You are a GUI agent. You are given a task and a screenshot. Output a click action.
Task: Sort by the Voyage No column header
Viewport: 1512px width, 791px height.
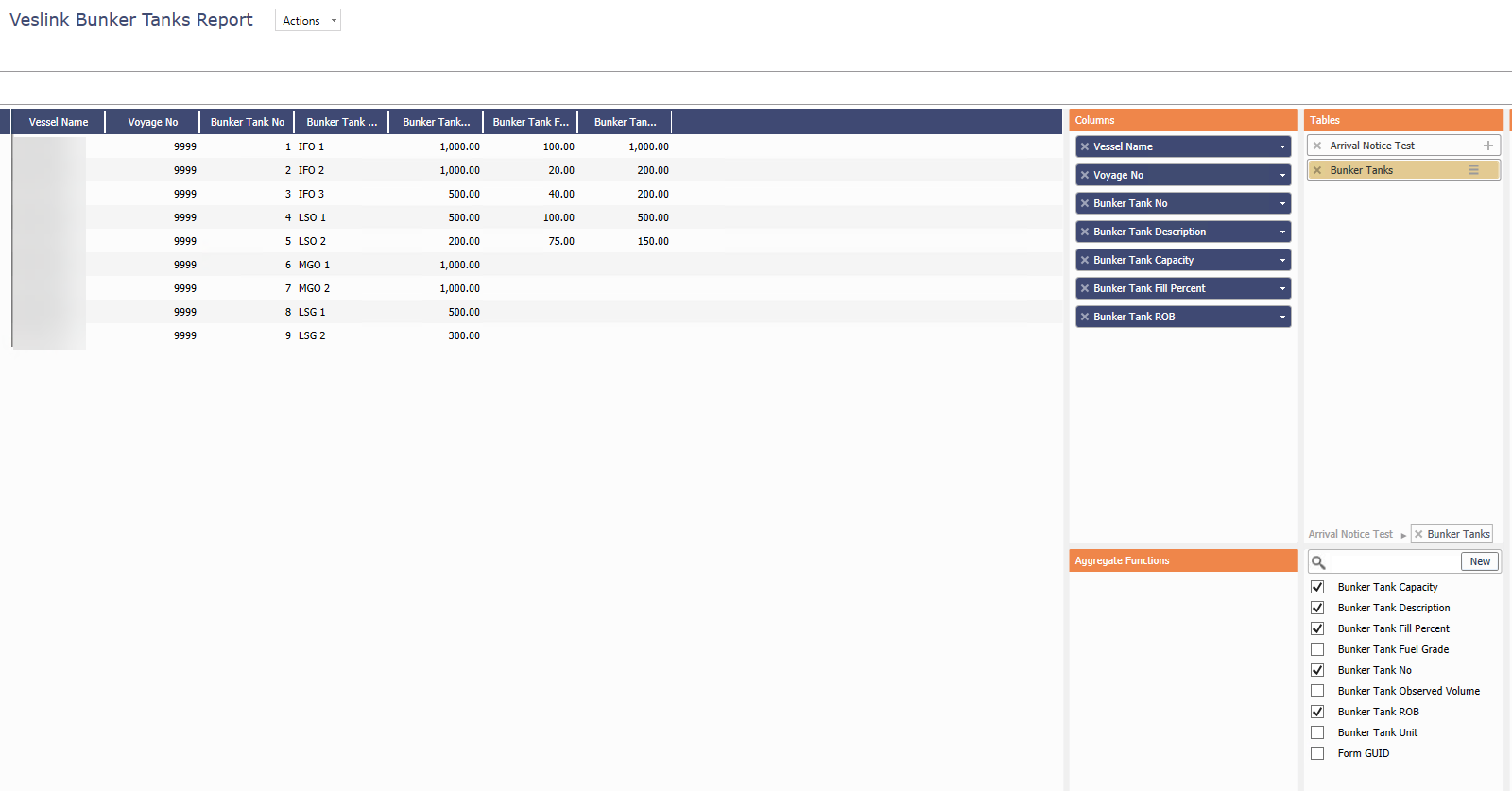point(152,122)
